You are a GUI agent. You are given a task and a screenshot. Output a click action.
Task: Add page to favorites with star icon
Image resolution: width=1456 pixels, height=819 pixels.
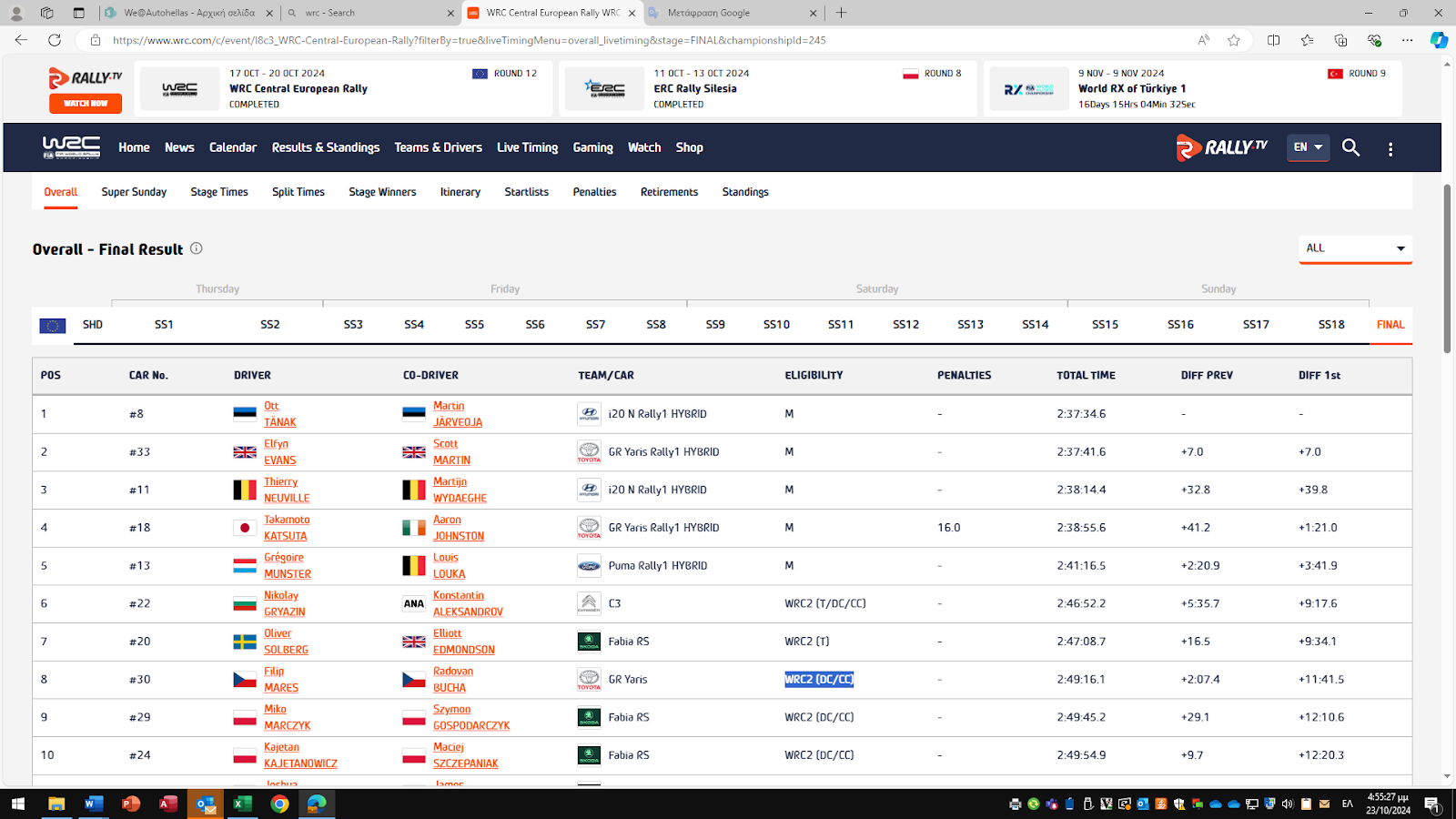click(1234, 40)
